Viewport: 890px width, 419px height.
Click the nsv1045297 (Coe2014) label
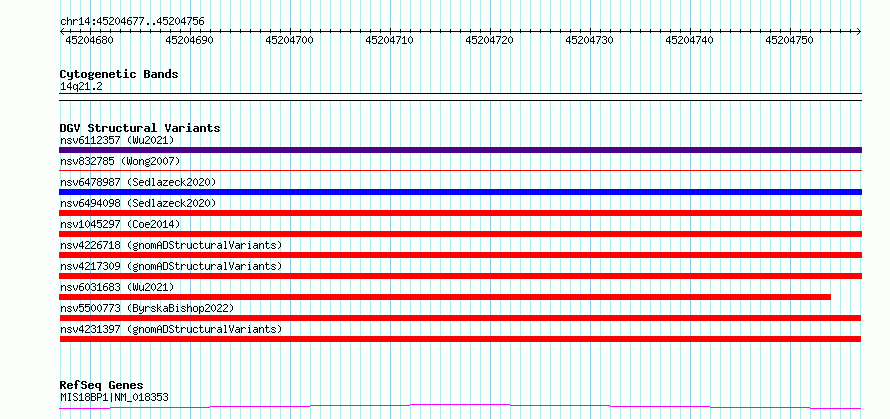[120, 224]
